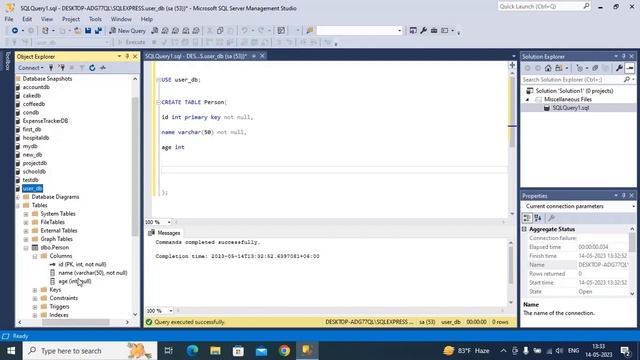Select the user_db database node
Image resolution: width=640 pixels, height=360 pixels.
click(32, 188)
